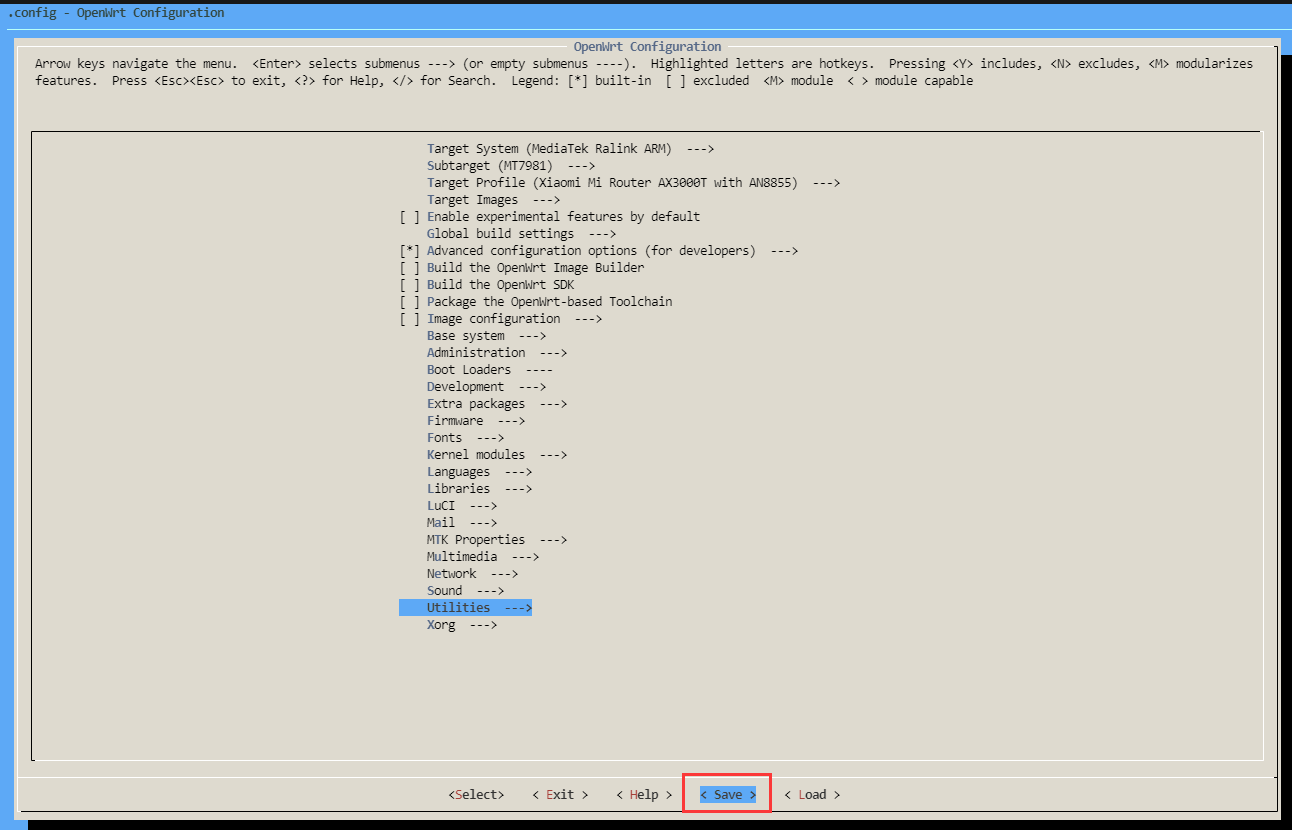Click the Exit button
The height and width of the screenshot is (830, 1292).
point(560,795)
